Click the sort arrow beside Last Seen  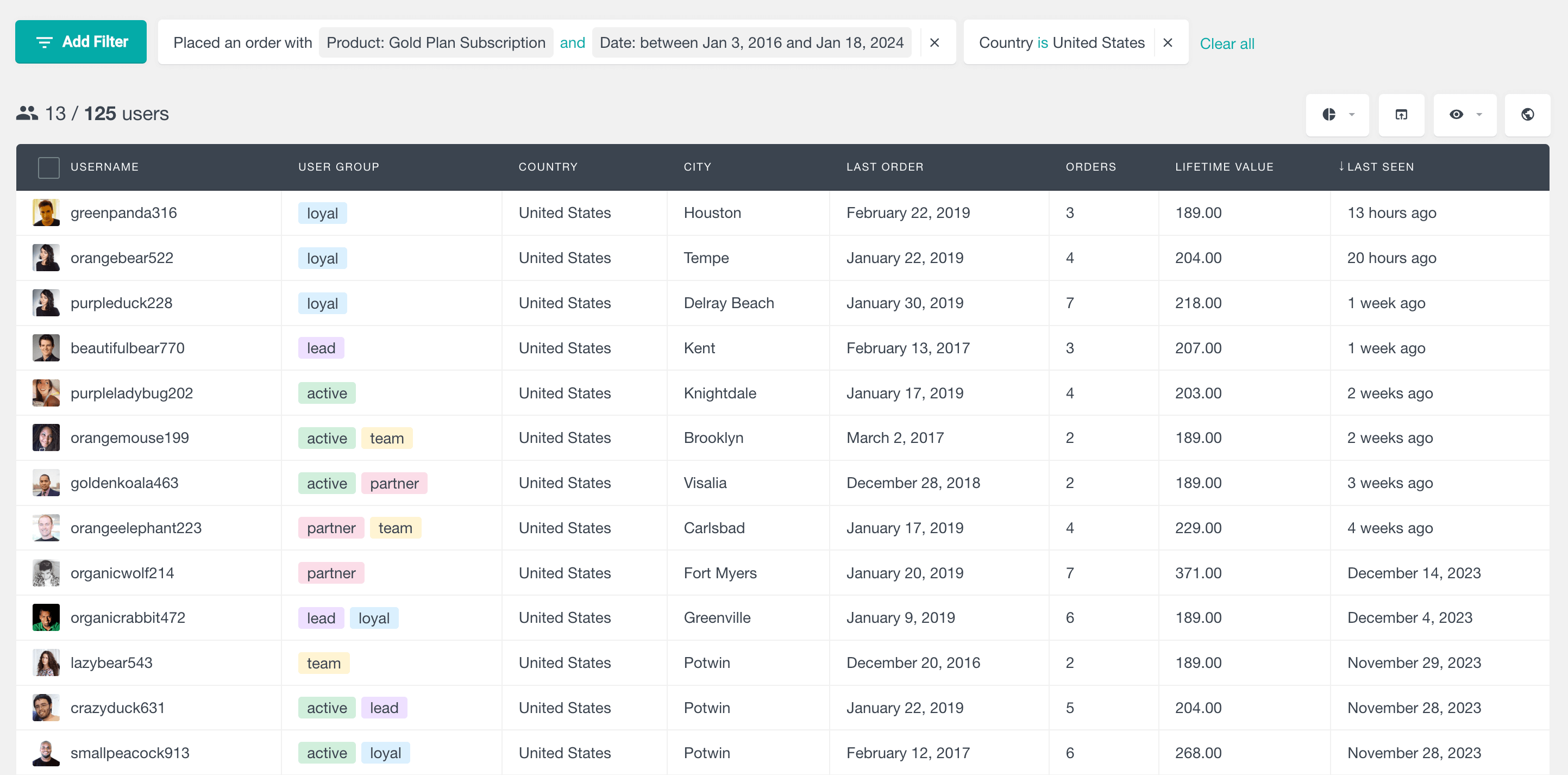(x=1341, y=166)
